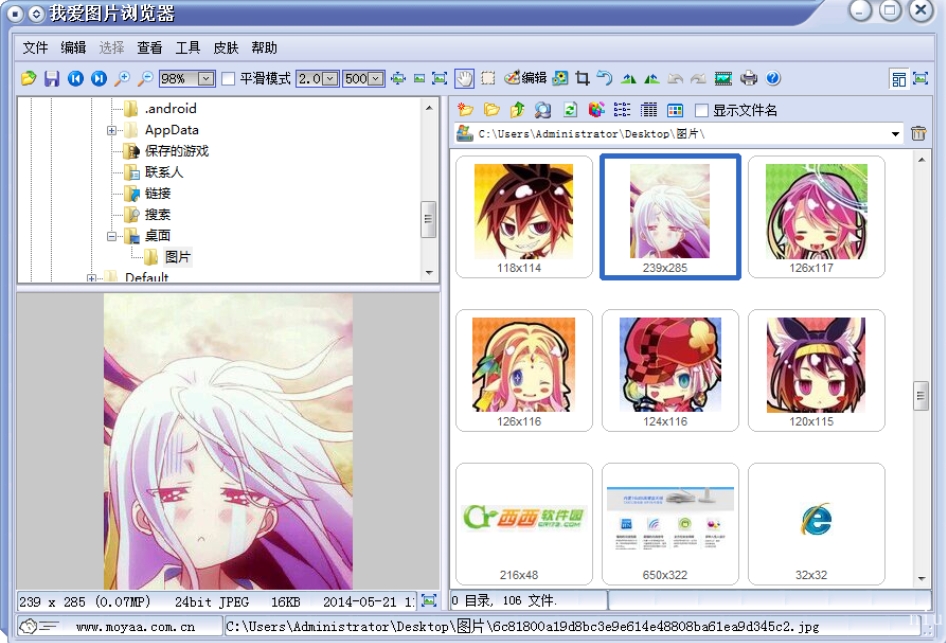946x643 pixels.
Task: Select the 搜索 folder
Action: click(157, 215)
